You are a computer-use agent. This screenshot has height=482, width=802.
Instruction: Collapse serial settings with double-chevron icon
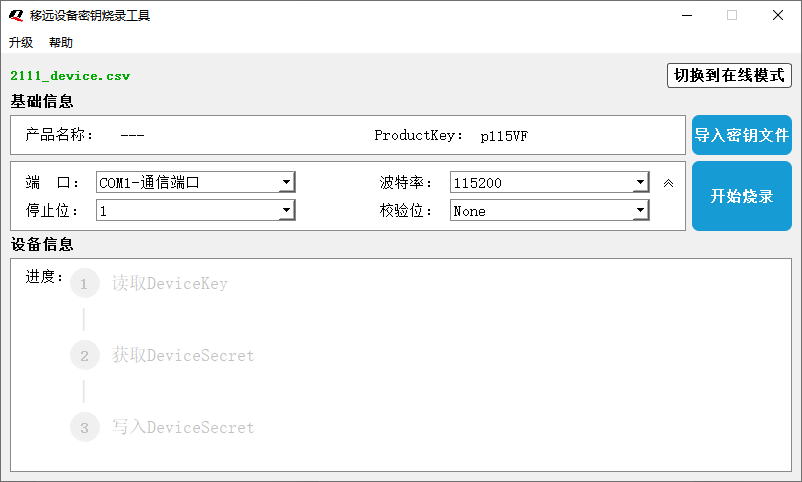668,183
